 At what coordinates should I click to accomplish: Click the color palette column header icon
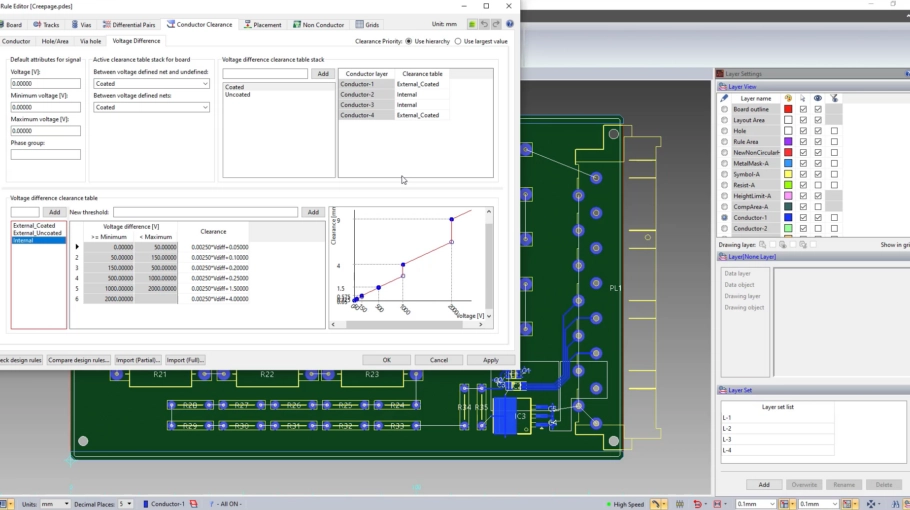point(788,98)
